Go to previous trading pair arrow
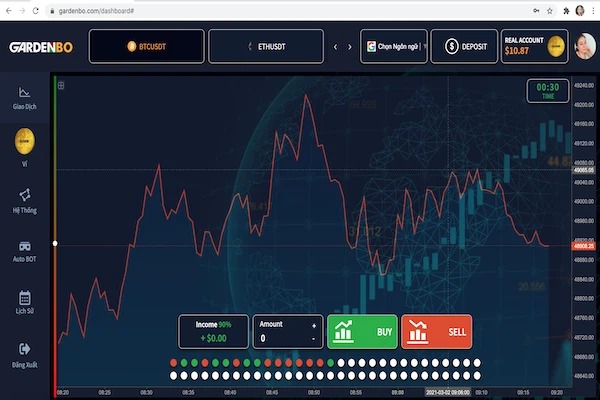Image resolution: width=600 pixels, height=400 pixels. (x=335, y=46)
